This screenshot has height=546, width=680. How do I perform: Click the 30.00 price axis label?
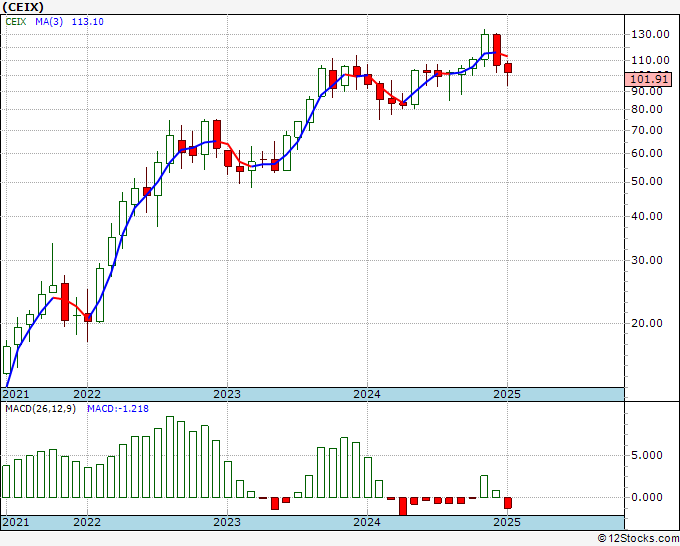(x=646, y=260)
